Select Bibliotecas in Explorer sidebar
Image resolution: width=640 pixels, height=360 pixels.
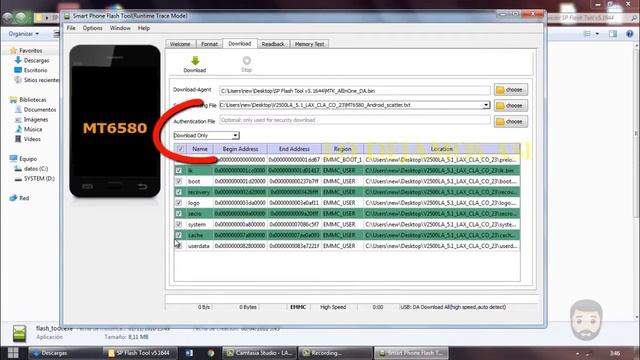[33, 100]
